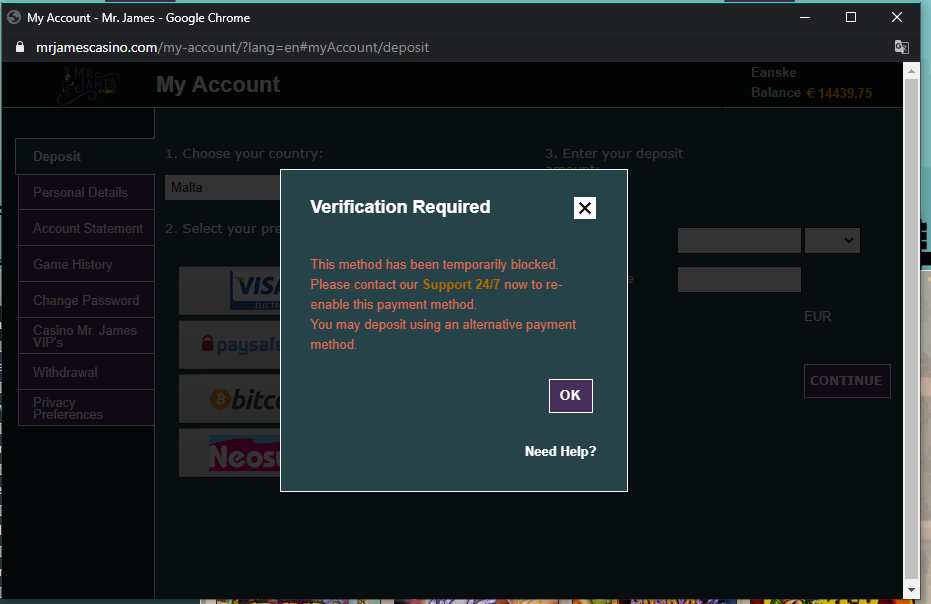Click the Support 24/7 link
The image size is (931, 604).
pos(461,285)
